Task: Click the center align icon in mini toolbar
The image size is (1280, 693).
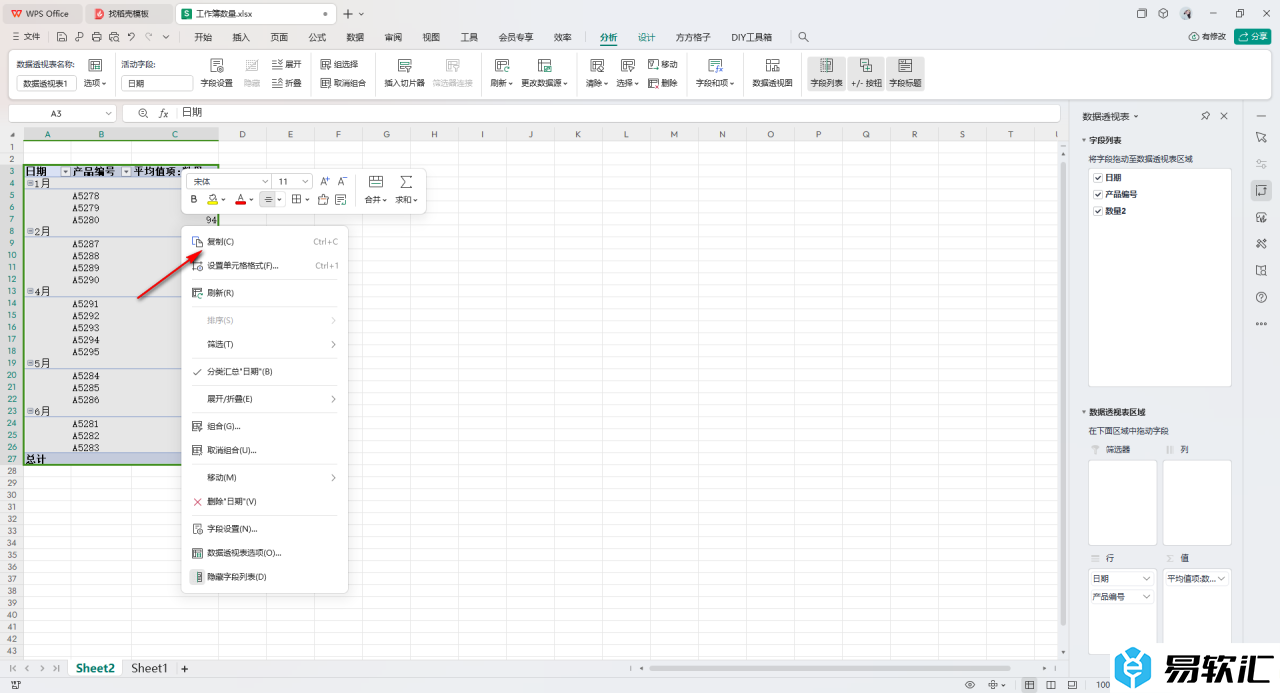Action: pos(268,199)
